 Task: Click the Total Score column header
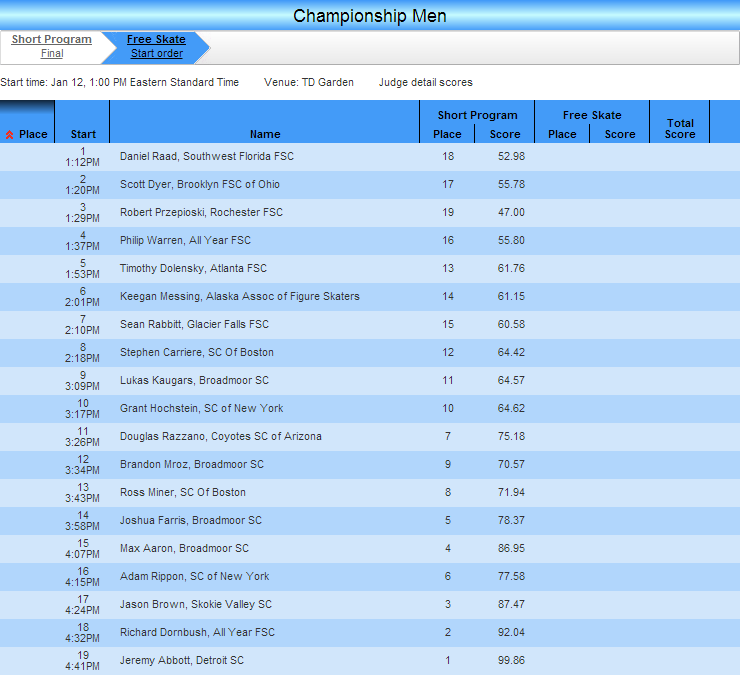coord(680,128)
